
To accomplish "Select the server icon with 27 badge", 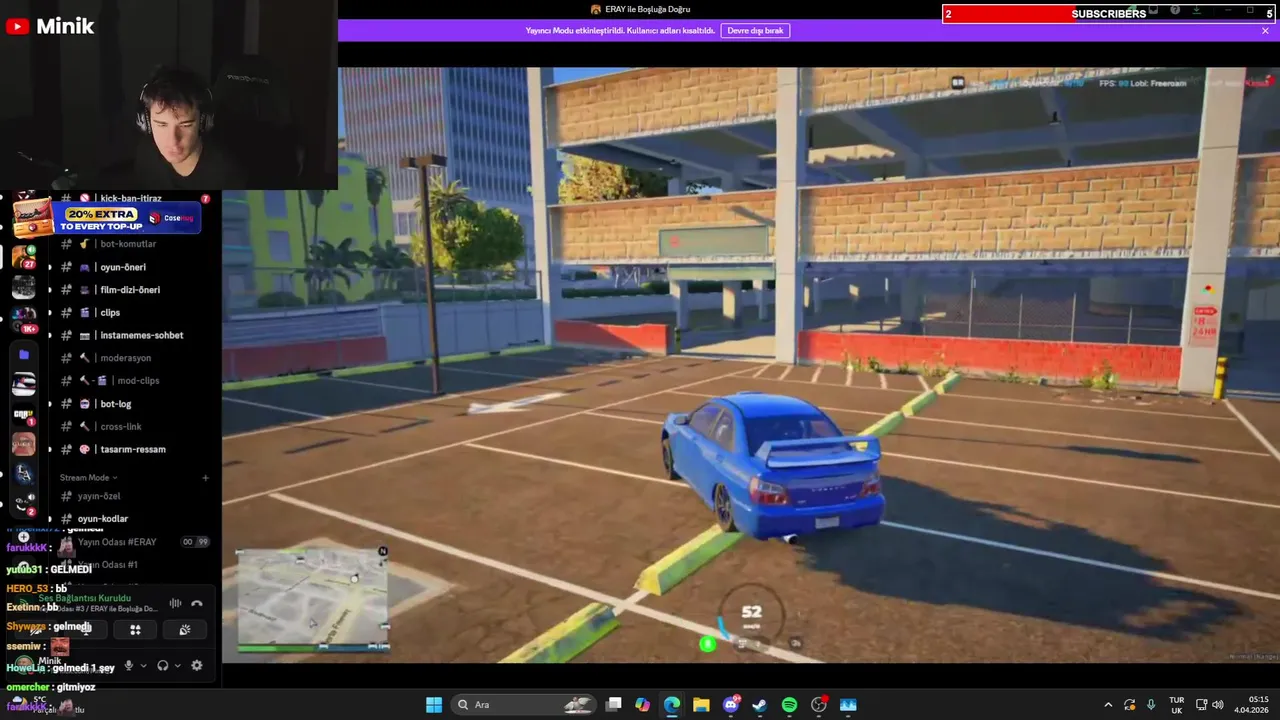I will point(24,256).
